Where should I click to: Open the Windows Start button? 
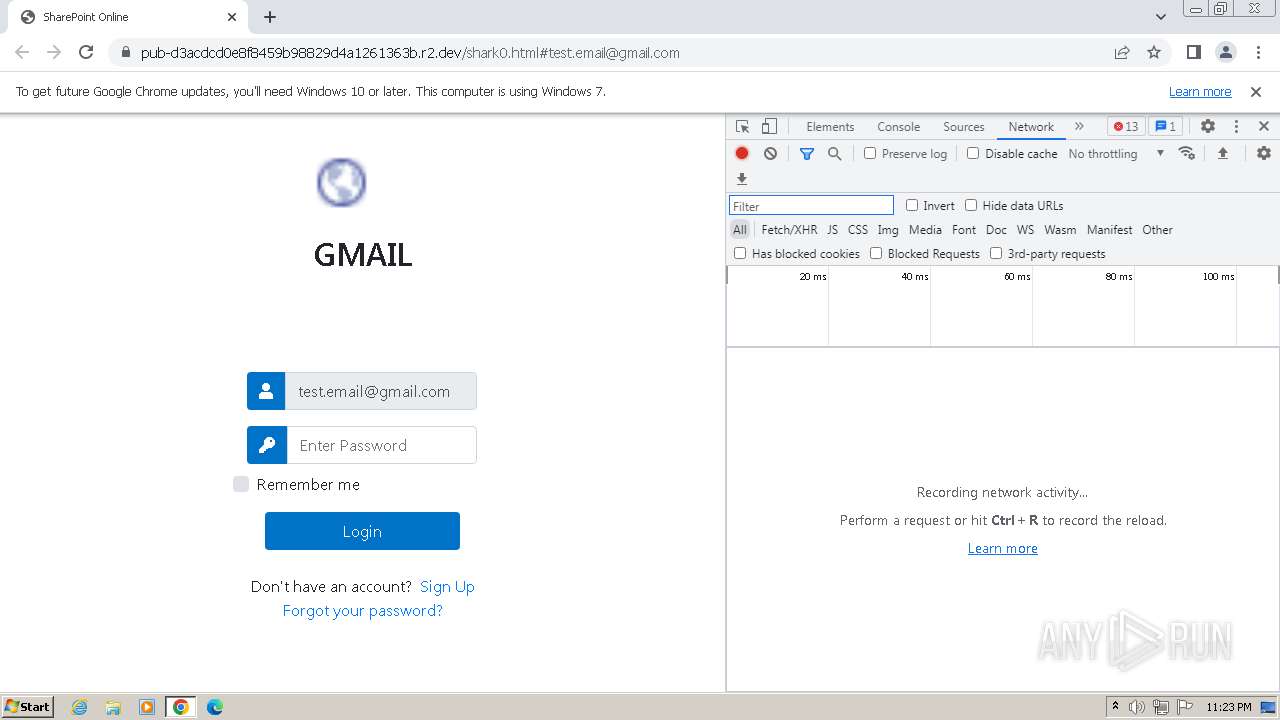[x=28, y=707]
